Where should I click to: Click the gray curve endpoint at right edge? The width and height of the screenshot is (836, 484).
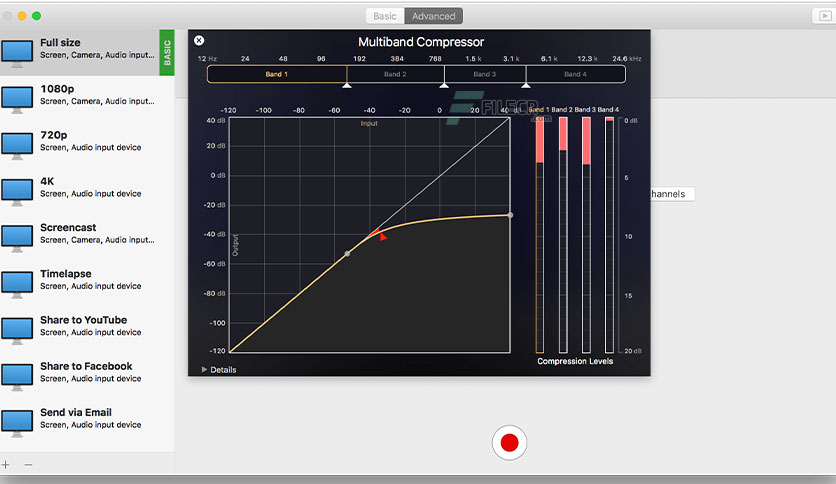510,215
